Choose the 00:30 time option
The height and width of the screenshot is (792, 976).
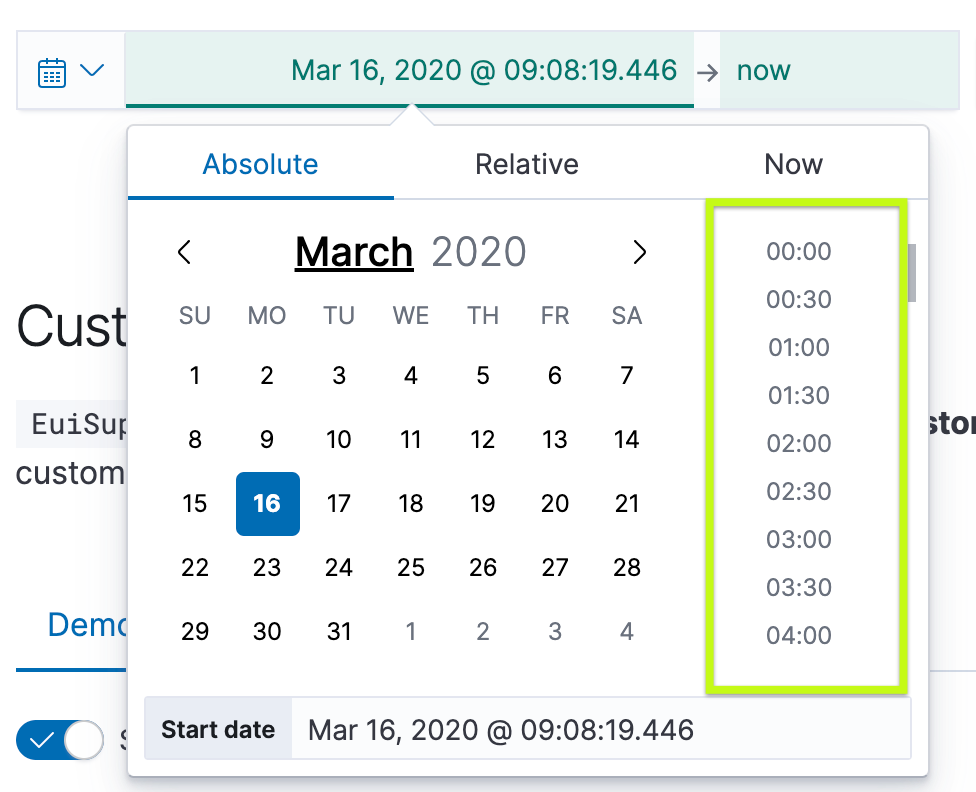(x=798, y=299)
